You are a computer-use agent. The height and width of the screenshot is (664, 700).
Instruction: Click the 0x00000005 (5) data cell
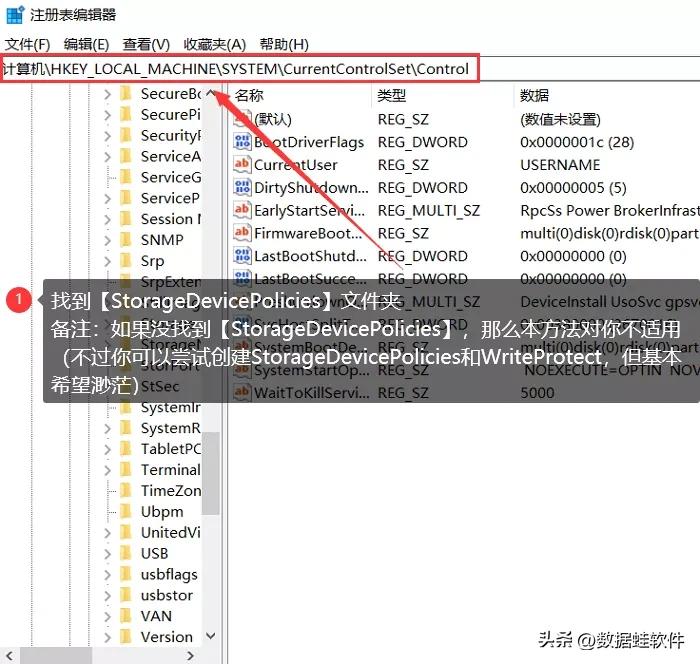(573, 188)
